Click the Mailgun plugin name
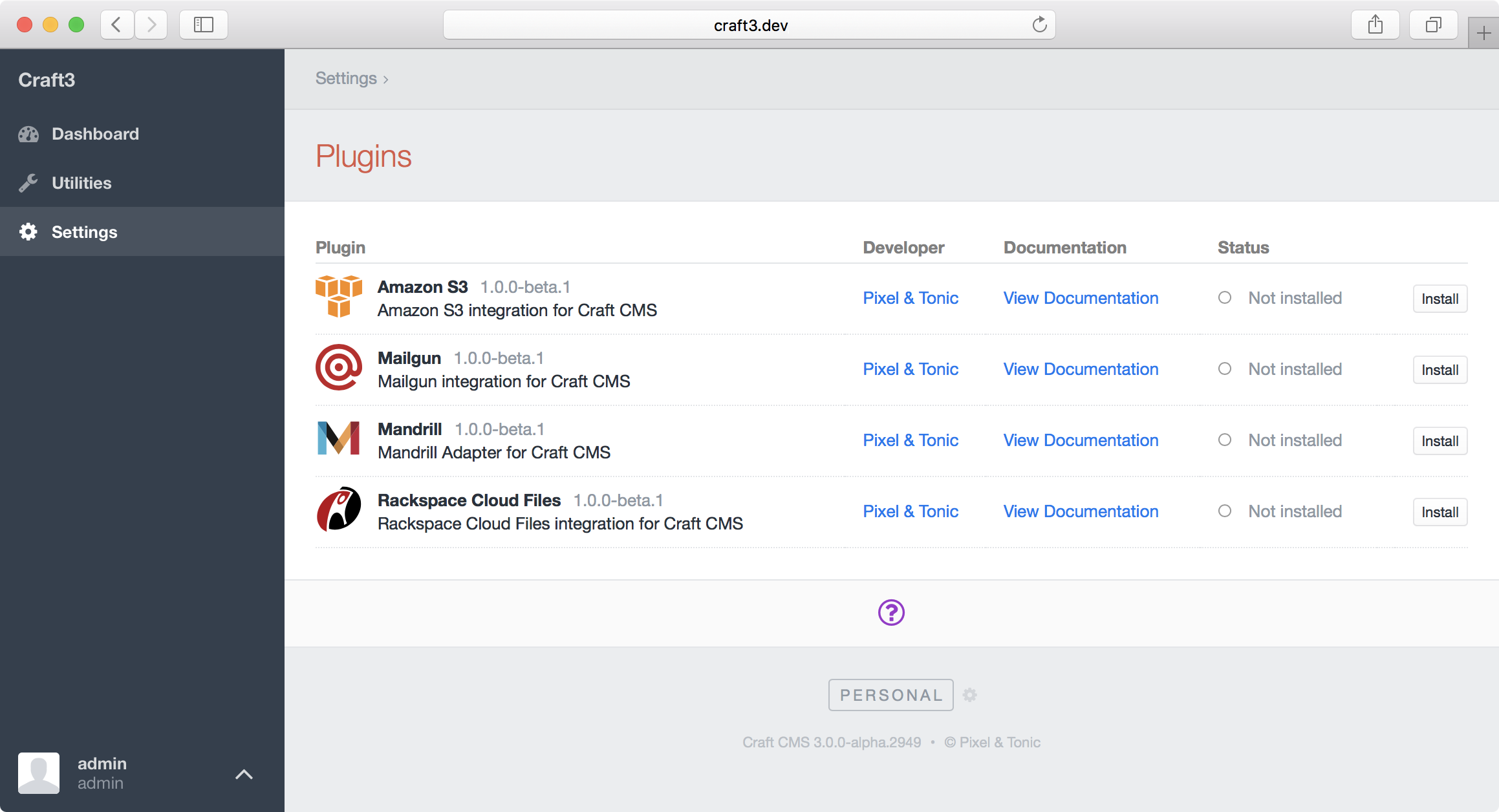 tap(409, 358)
